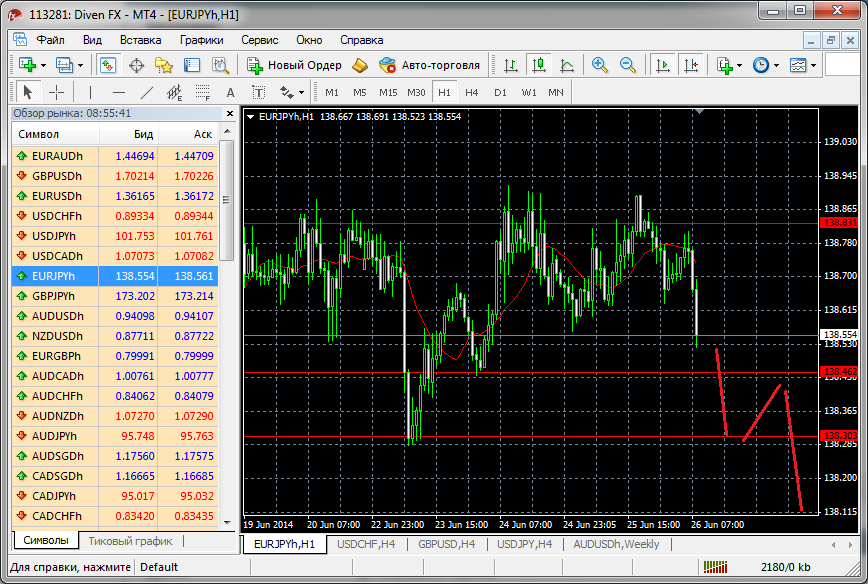
Task: Switch to M15 timeframe
Action: 388,92
